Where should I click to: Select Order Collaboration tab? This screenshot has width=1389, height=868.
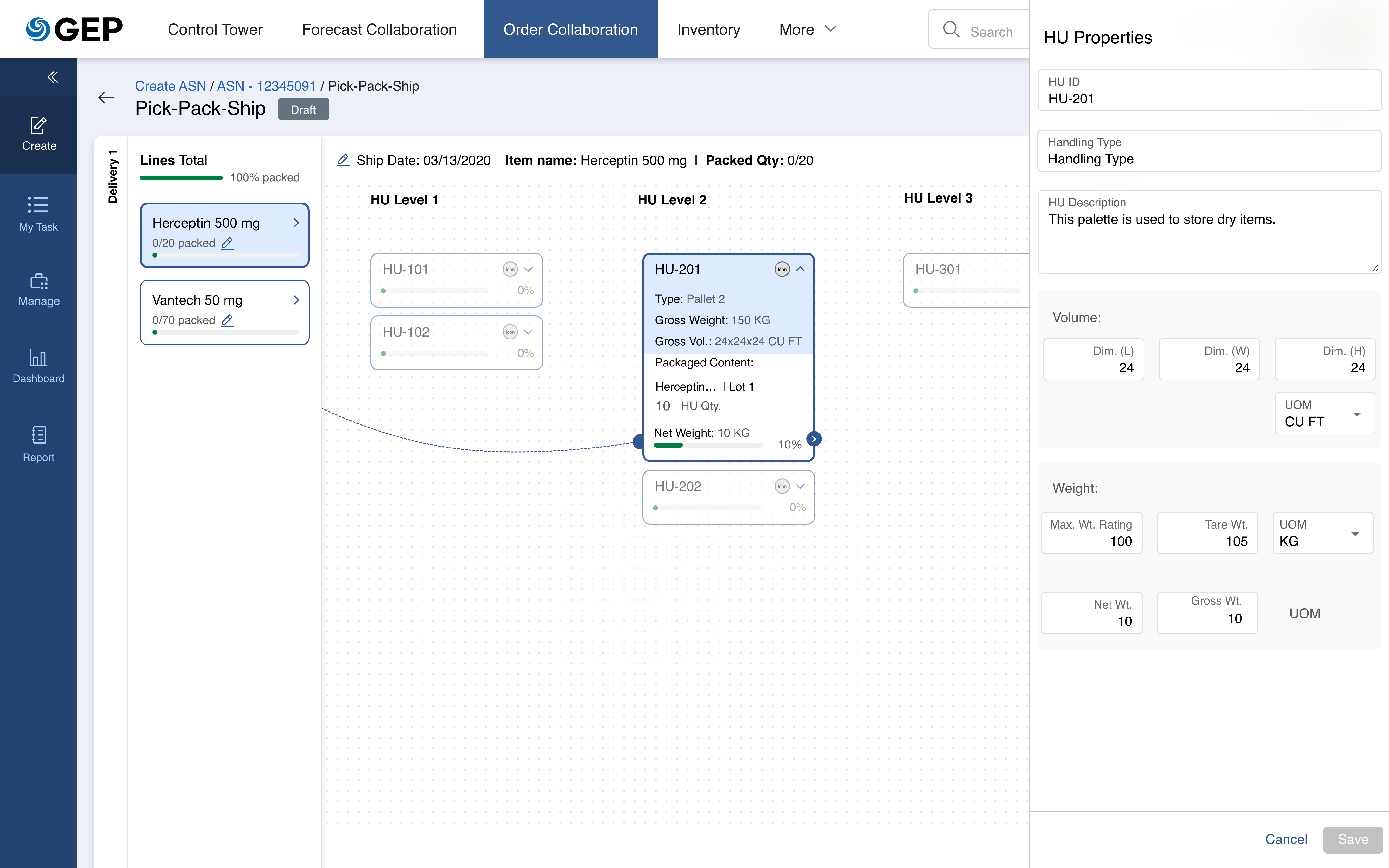[x=571, y=29]
